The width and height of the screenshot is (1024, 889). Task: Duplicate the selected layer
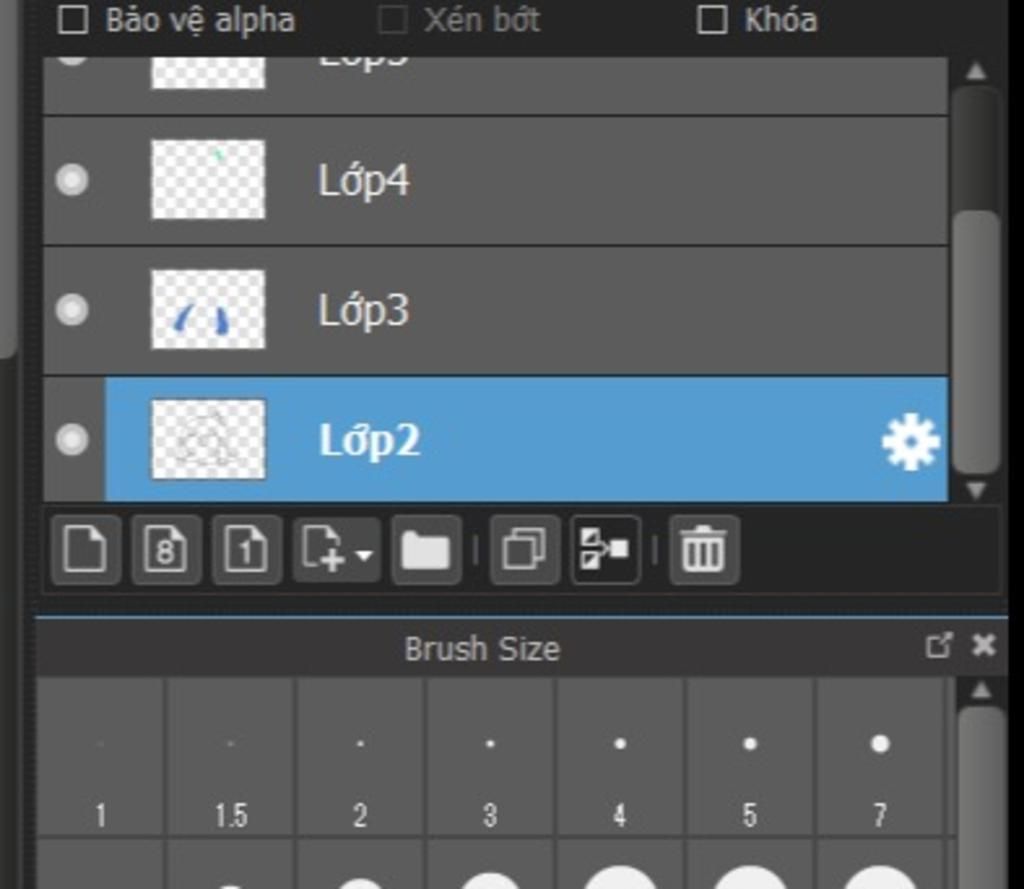(524, 549)
